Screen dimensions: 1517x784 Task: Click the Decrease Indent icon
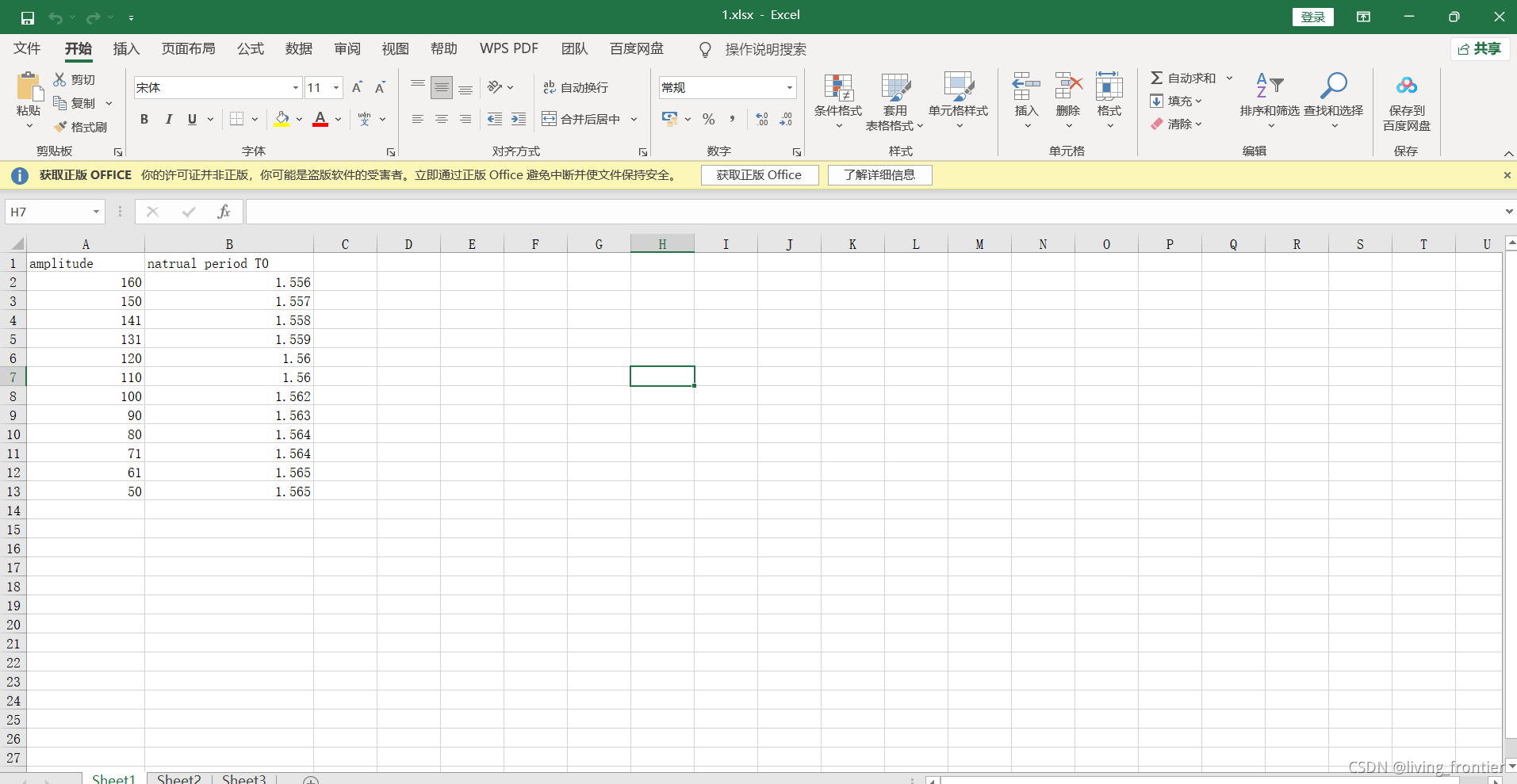tap(495, 119)
